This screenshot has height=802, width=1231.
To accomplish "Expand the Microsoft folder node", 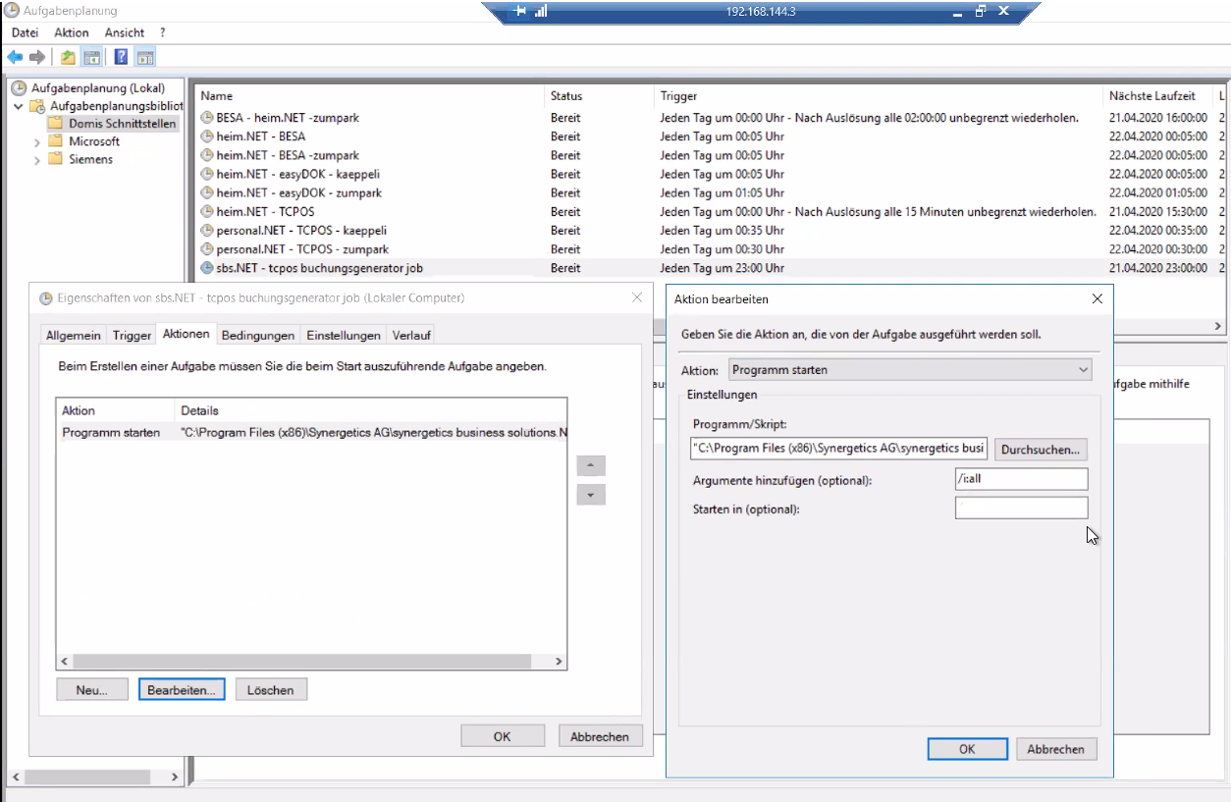I will pyautogui.click(x=37, y=142).
